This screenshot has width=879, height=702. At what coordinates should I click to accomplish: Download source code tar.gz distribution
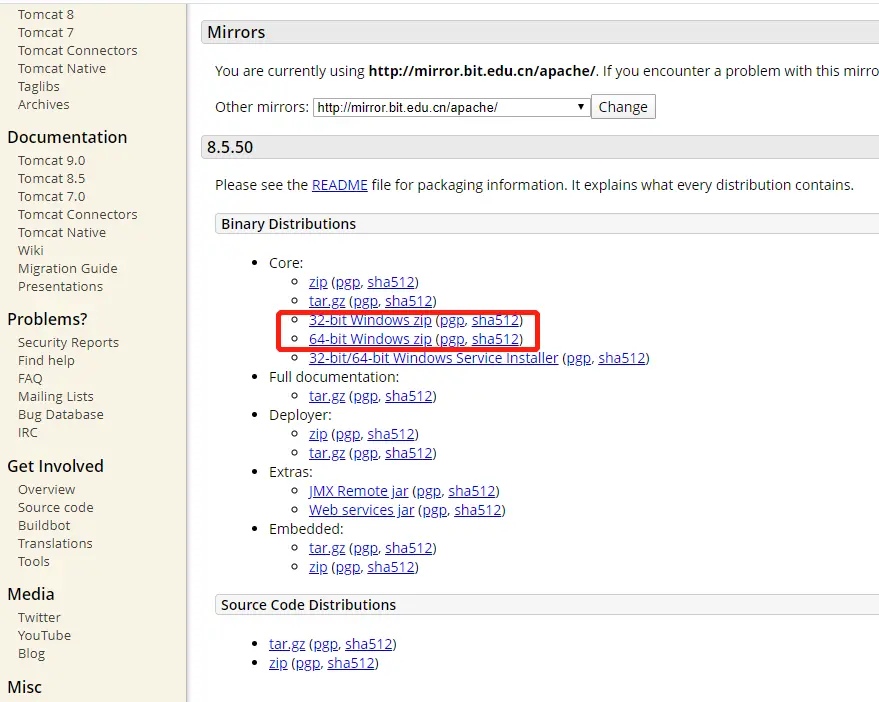pos(286,644)
